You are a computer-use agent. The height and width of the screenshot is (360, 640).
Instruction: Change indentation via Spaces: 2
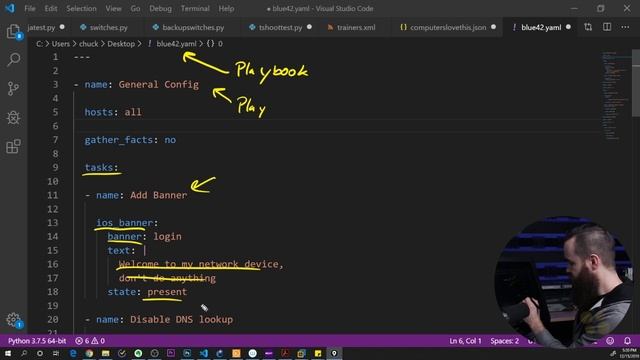coord(504,340)
